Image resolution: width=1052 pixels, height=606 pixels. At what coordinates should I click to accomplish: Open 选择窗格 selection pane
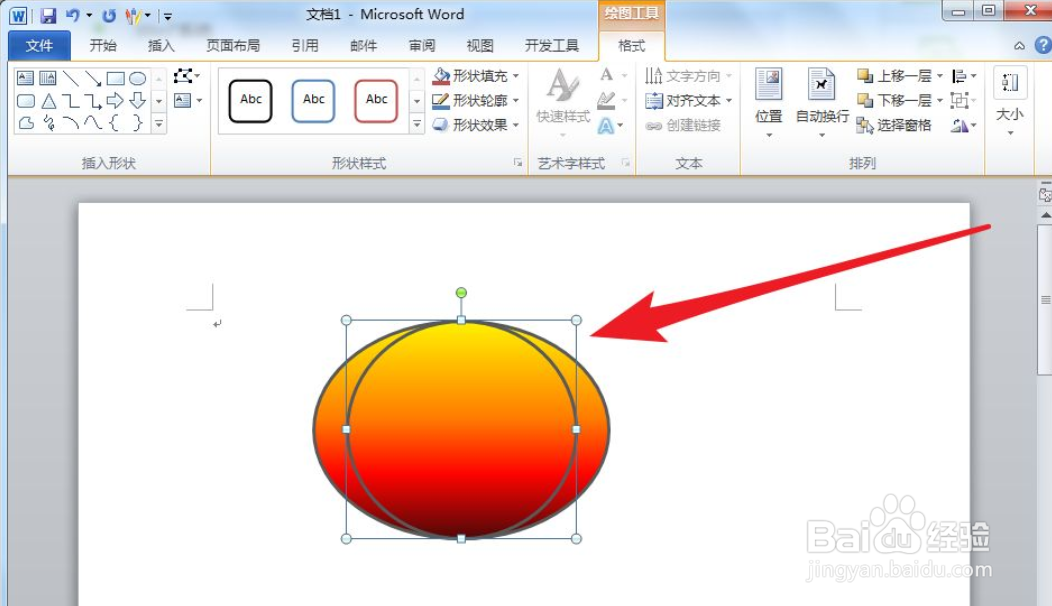(x=894, y=125)
